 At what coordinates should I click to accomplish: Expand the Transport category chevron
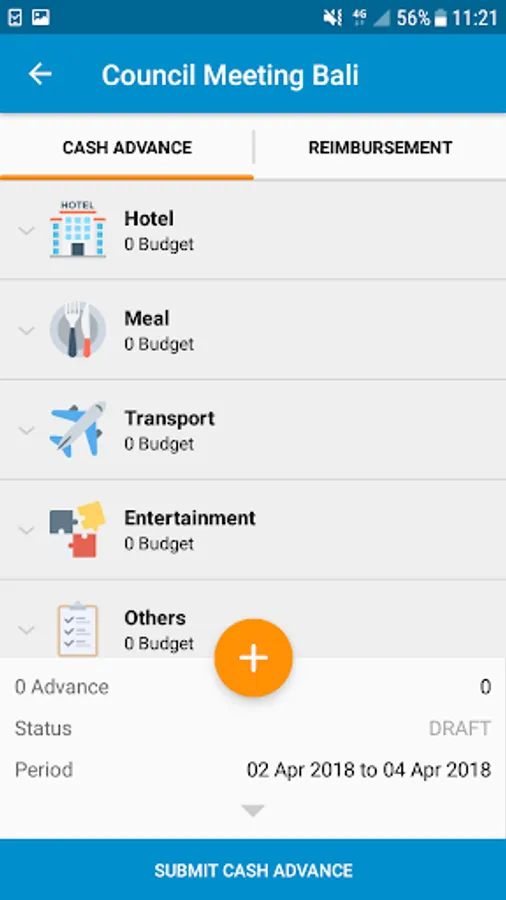(x=26, y=430)
